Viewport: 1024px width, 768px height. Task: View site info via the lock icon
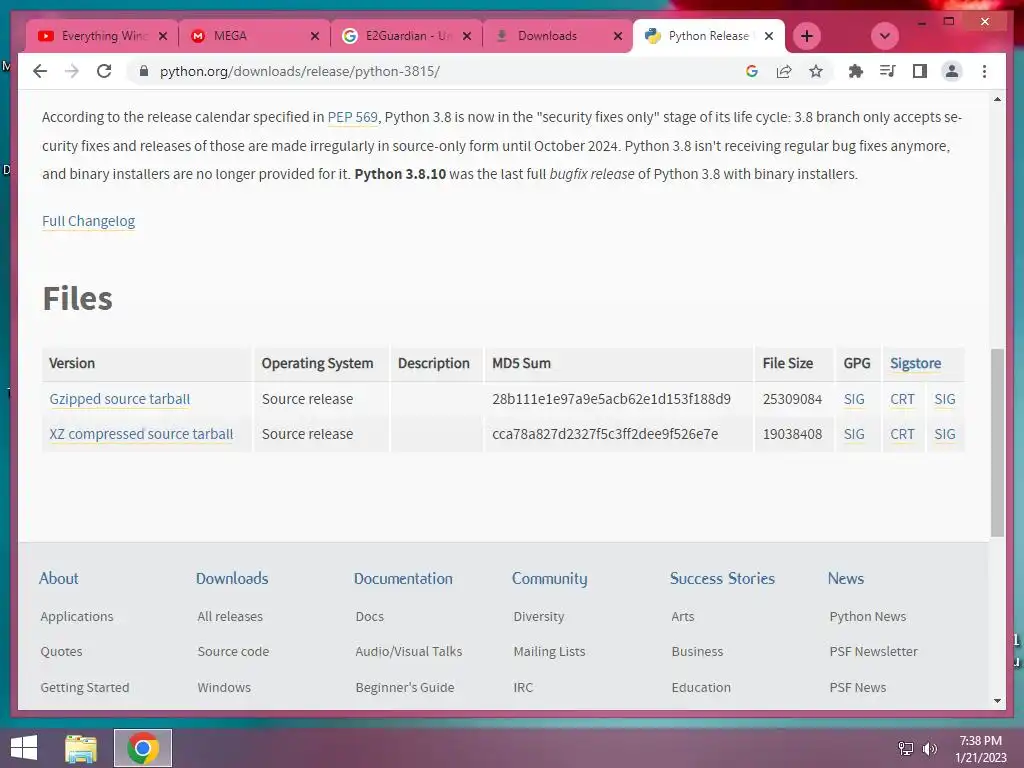tap(144, 71)
